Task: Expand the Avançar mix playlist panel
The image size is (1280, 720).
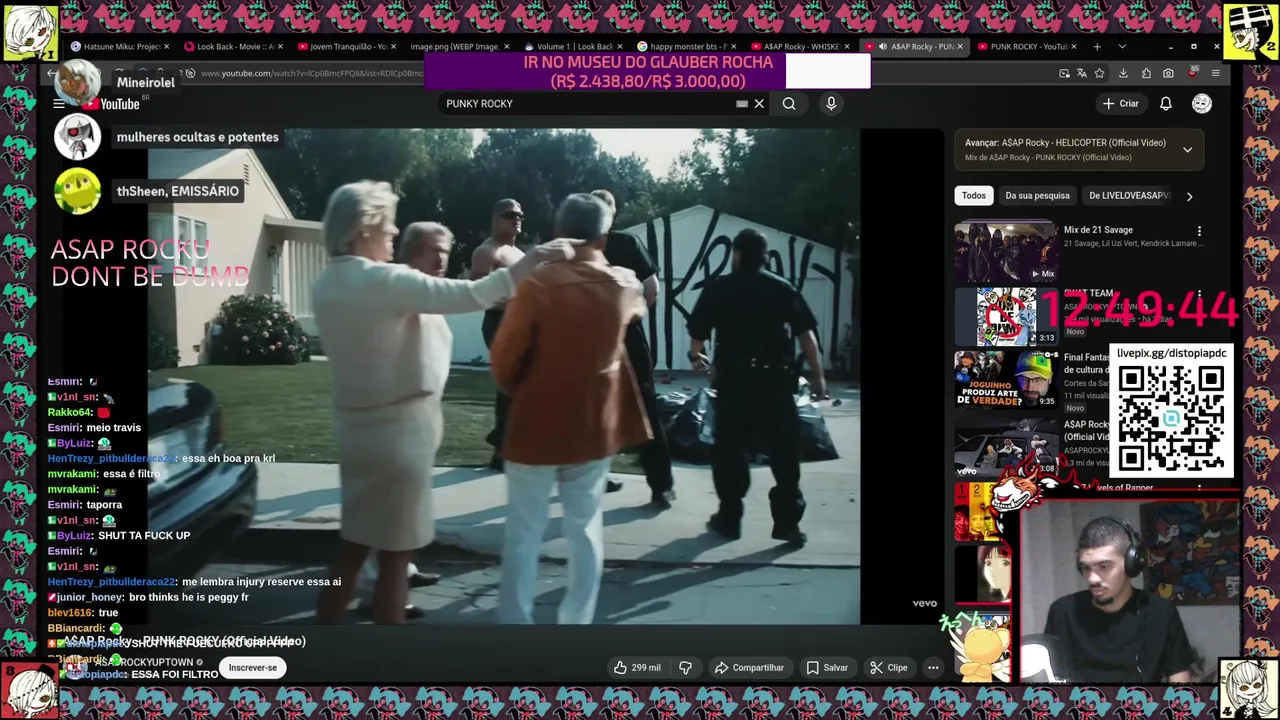Action: [1187, 150]
